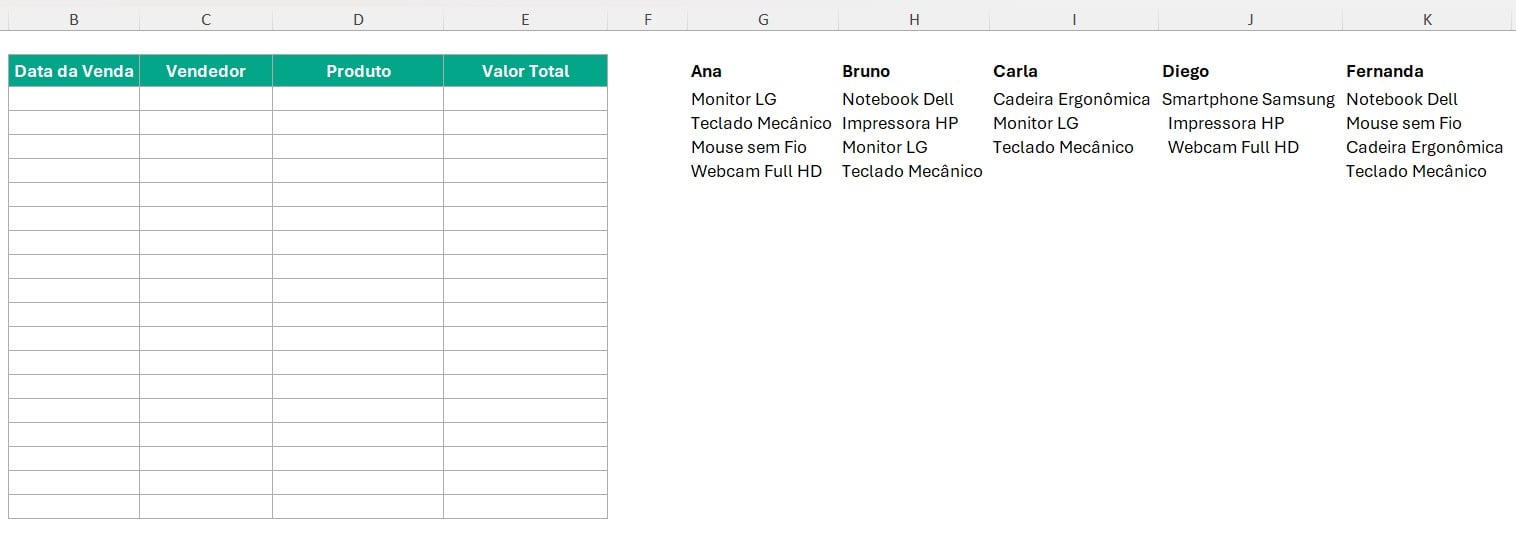Screen dimensions: 1516x535
Task: Click 'Monitor LG' under Carla
Action: point(1036,123)
